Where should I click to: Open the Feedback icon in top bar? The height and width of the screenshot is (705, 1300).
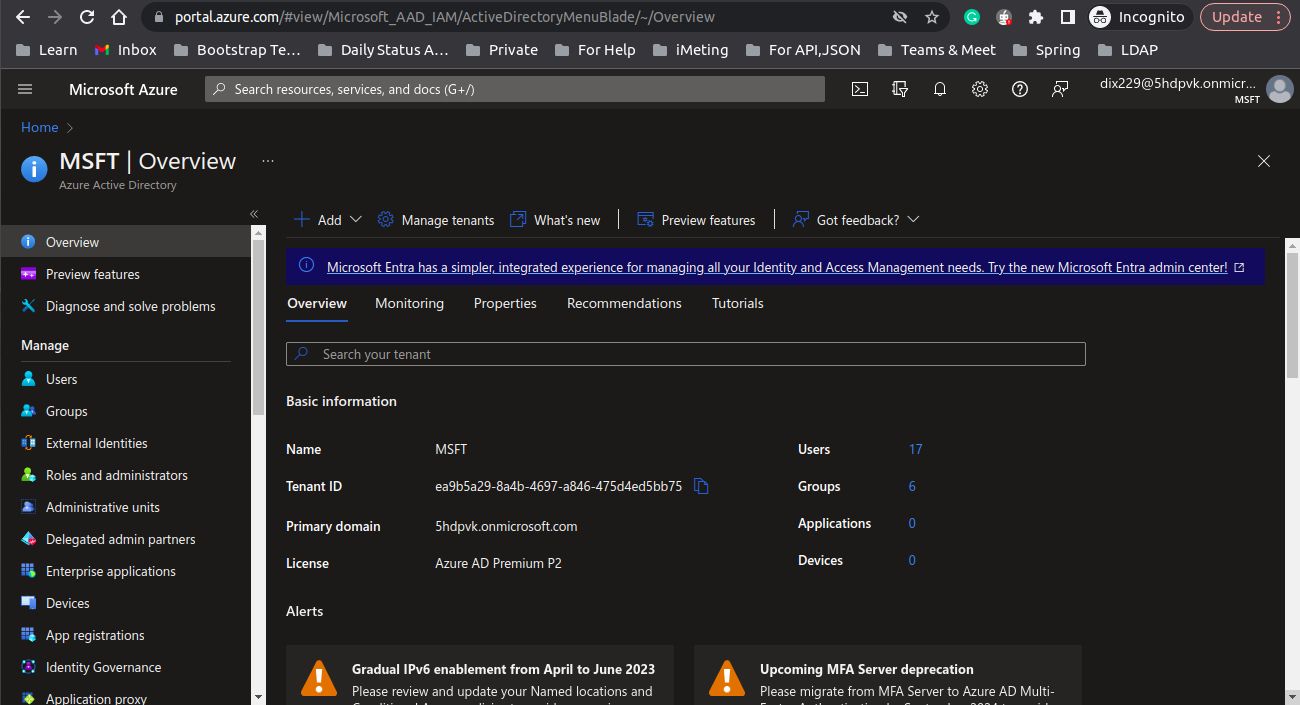1060,89
